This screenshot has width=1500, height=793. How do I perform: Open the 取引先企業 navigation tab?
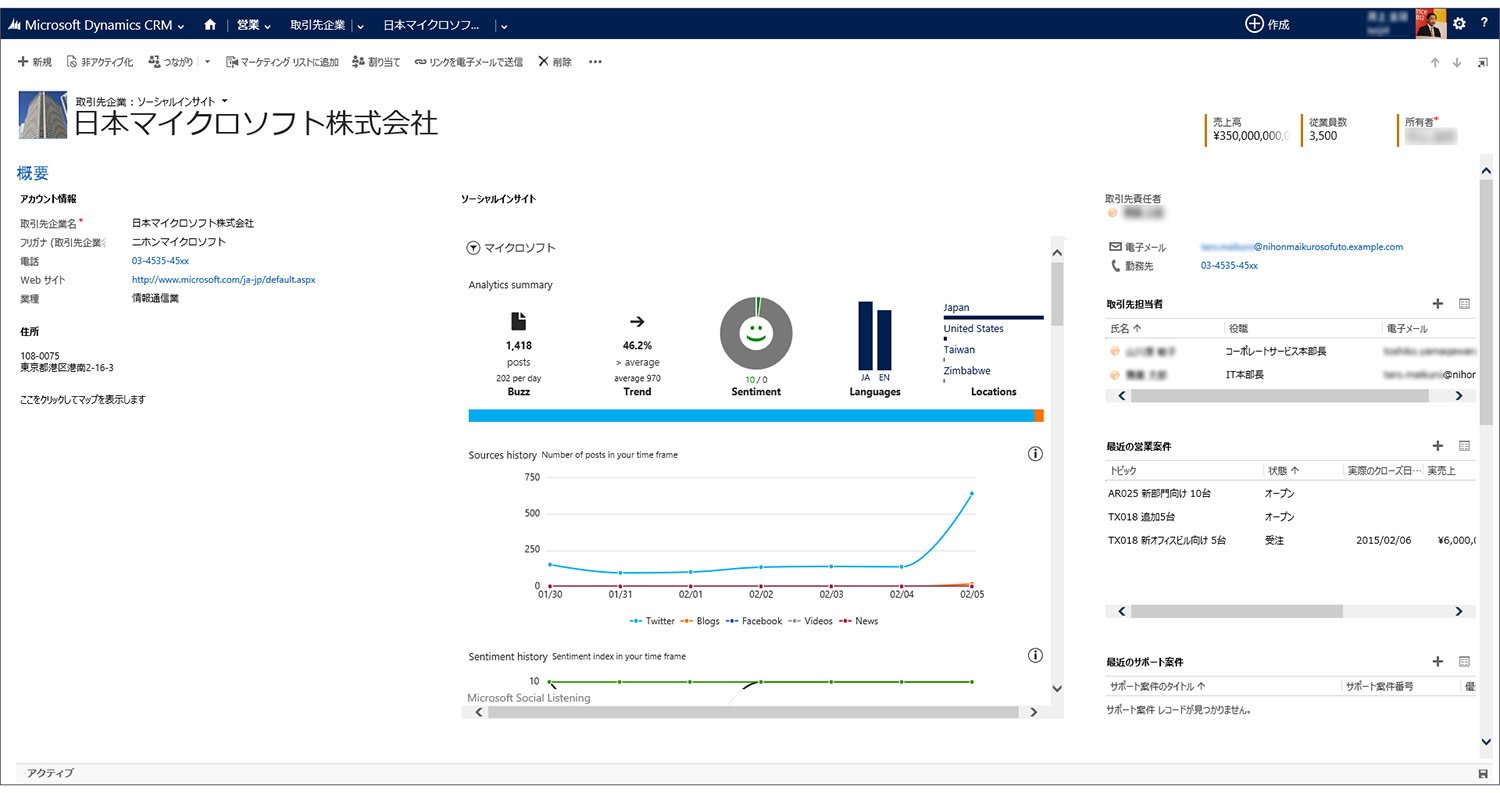coord(319,25)
